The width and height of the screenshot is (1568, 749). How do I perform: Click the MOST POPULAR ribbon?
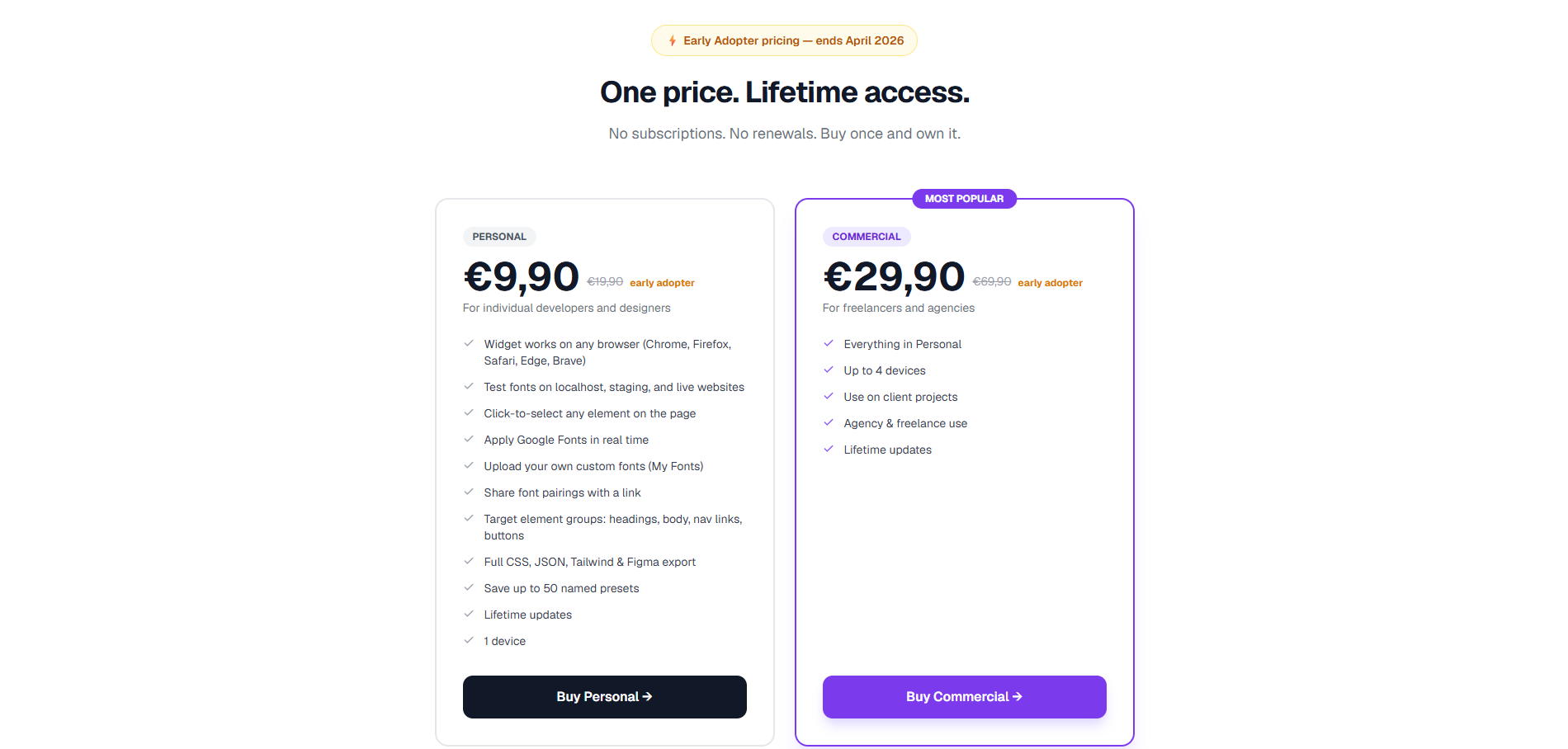click(x=964, y=198)
